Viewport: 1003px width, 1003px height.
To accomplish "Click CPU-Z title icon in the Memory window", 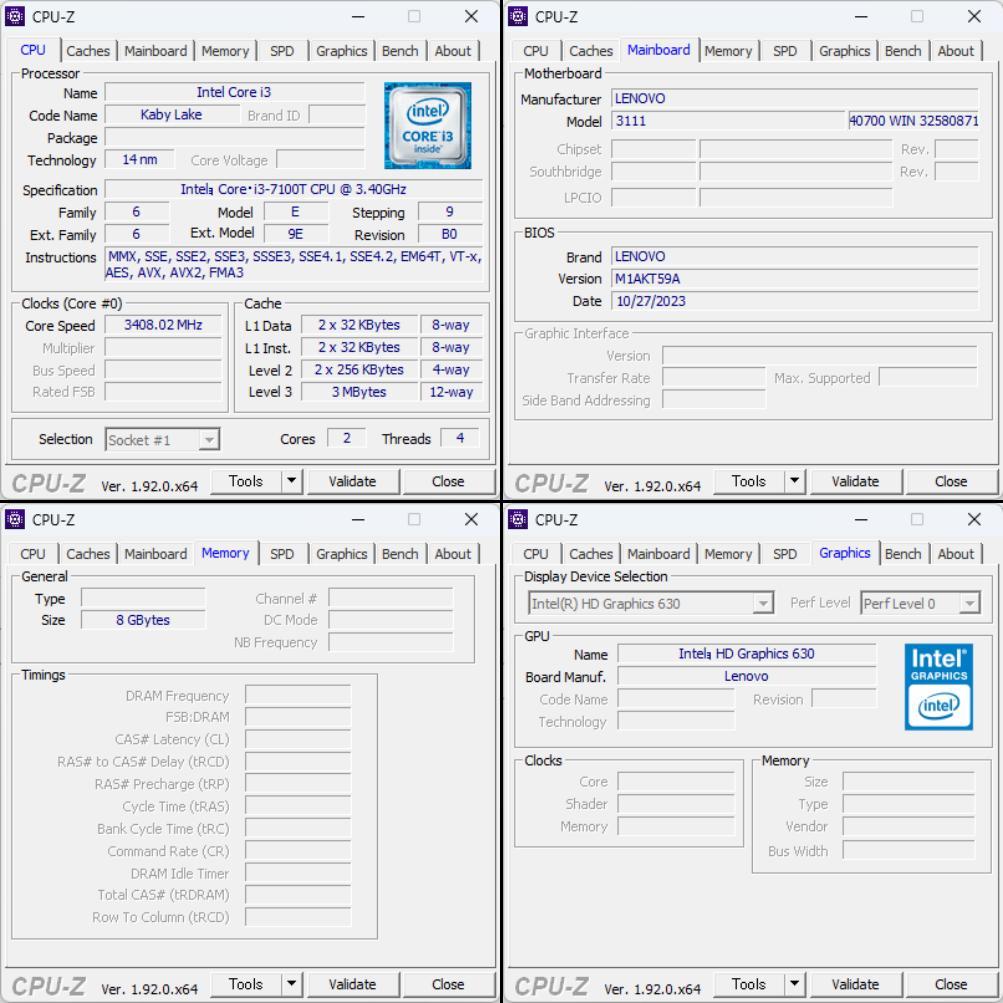I will pos(16,519).
